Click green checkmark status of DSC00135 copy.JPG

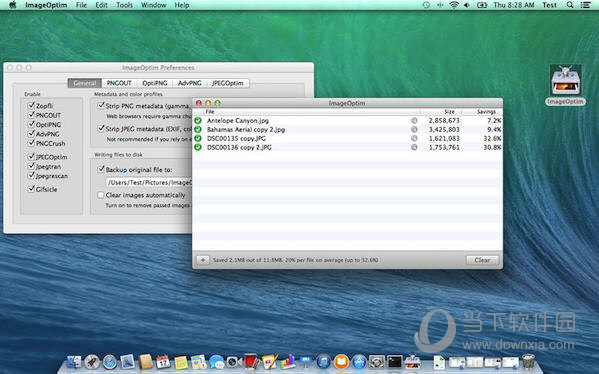tap(198, 138)
